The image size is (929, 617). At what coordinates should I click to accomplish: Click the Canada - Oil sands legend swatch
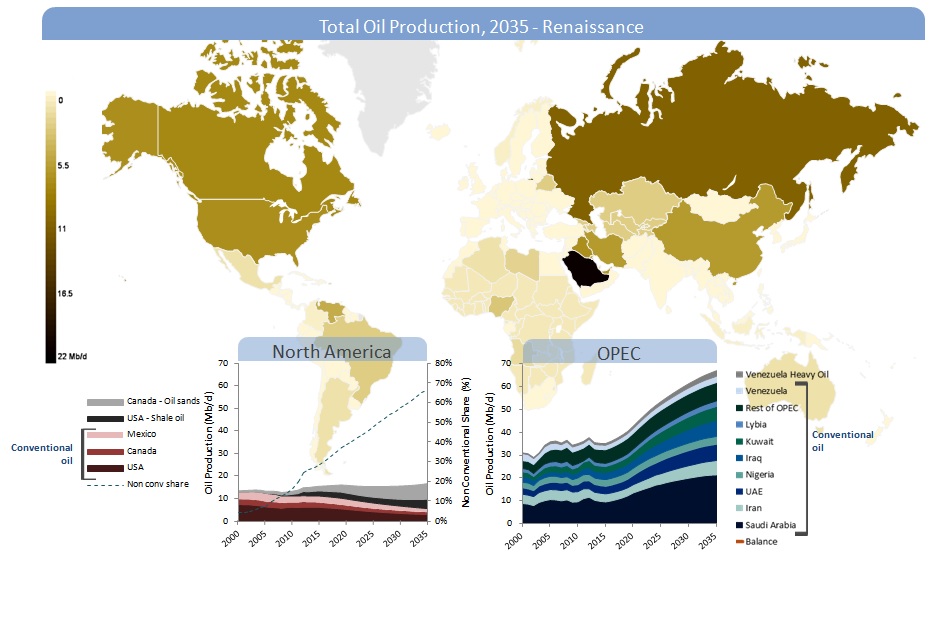pyautogui.click(x=106, y=402)
